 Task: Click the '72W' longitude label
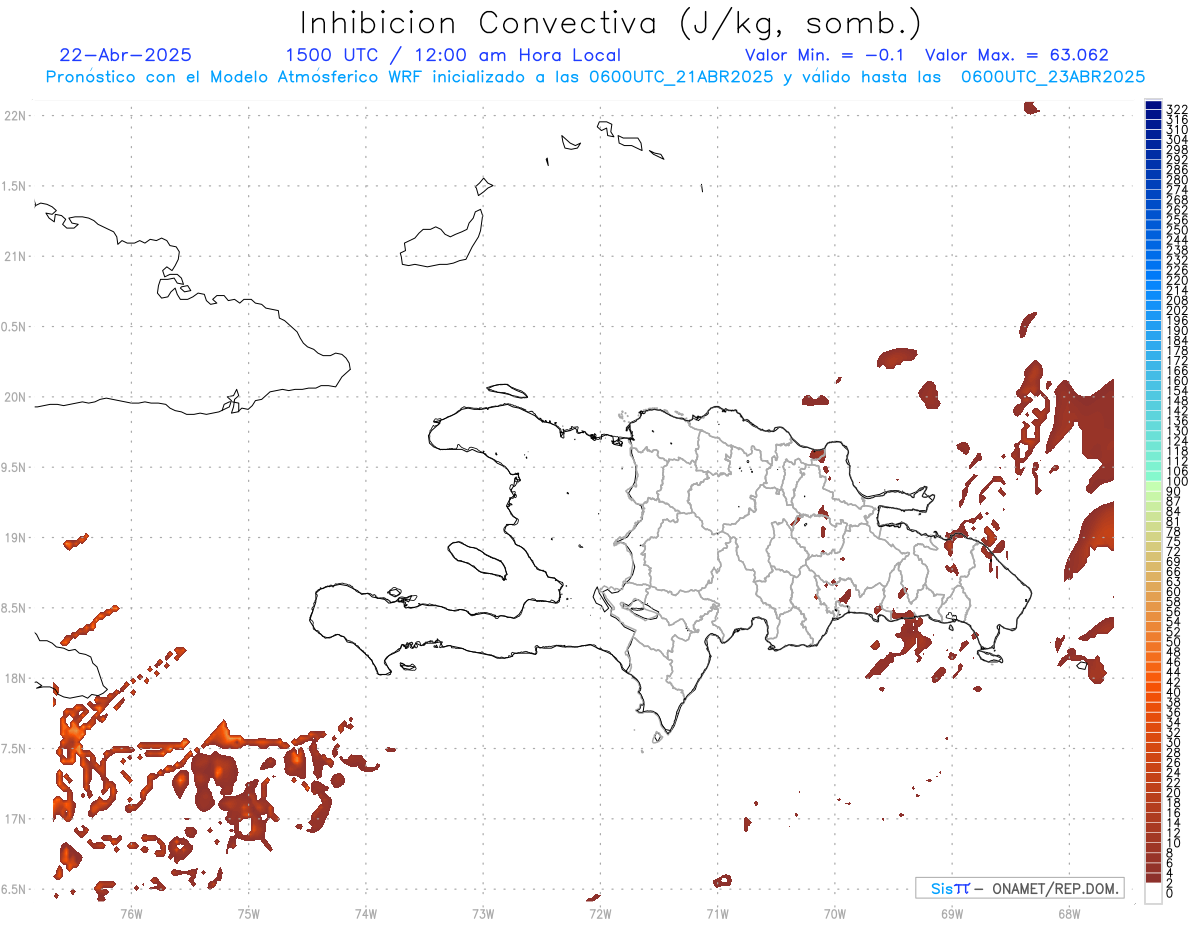pos(600,913)
